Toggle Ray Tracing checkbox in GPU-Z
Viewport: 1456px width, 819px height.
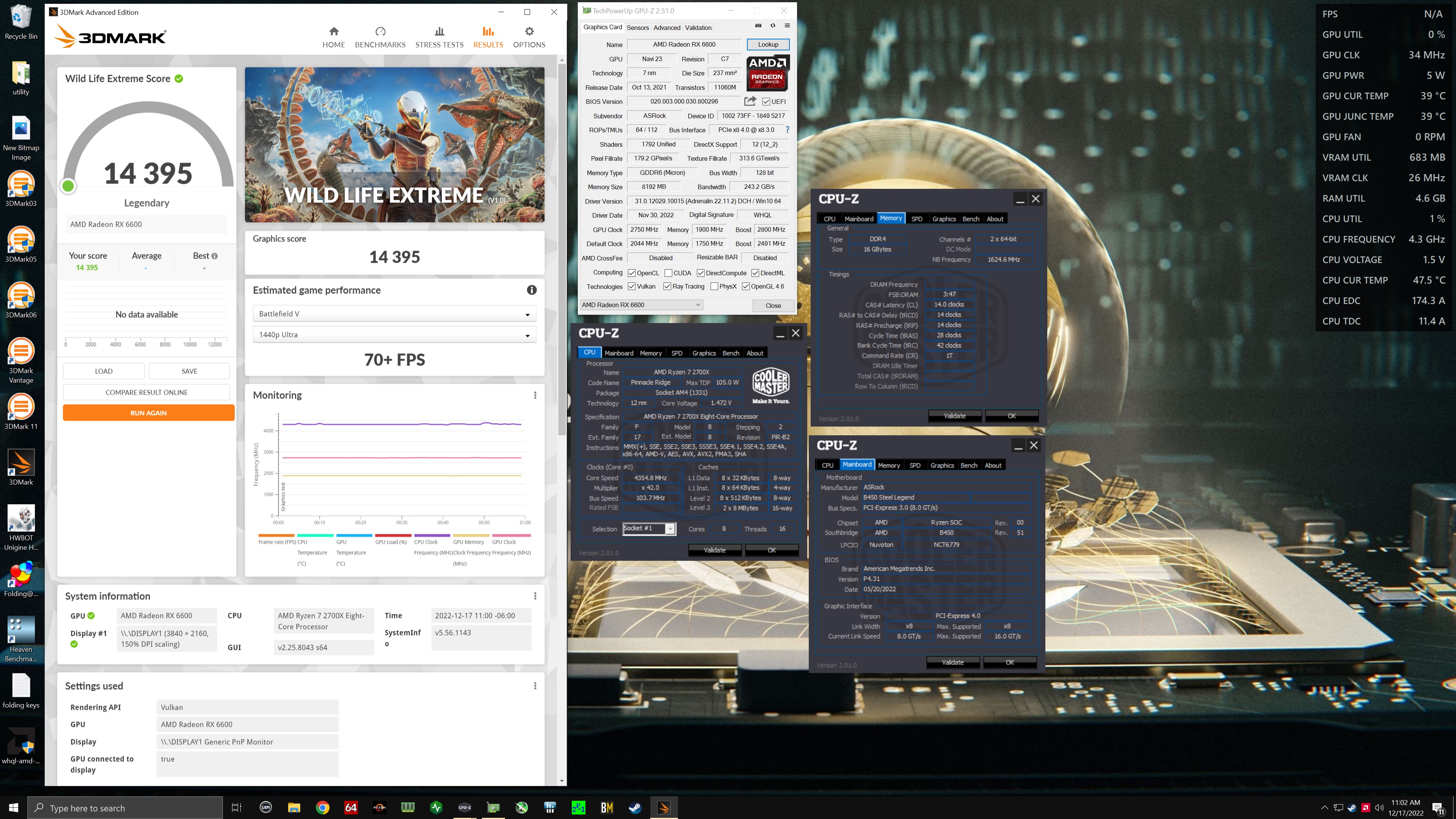(667, 287)
